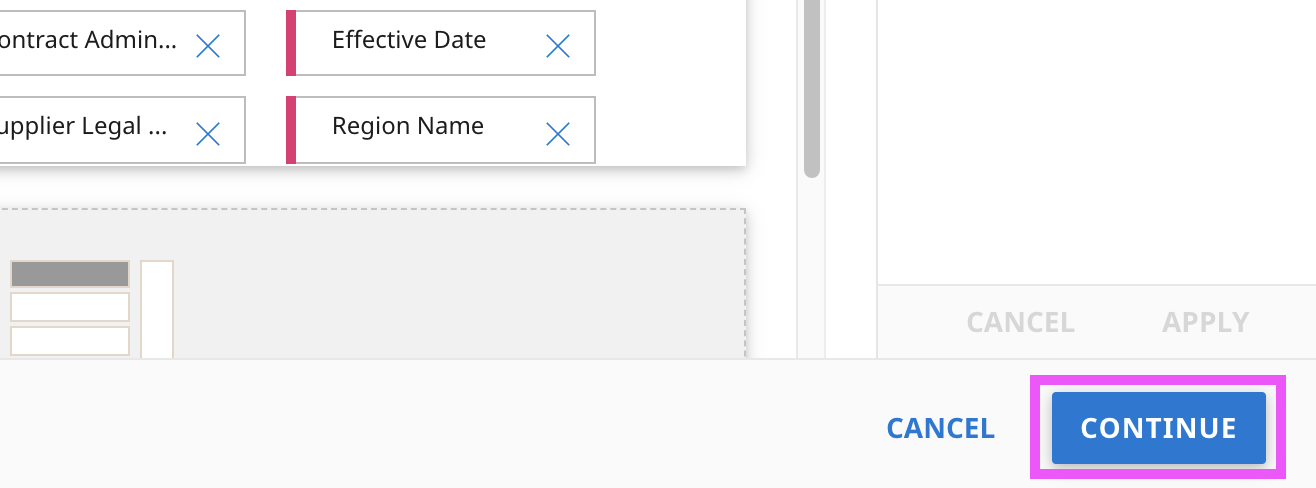Select the Region Name field label
The height and width of the screenshot is (488, 1316).
coord(407,126)
